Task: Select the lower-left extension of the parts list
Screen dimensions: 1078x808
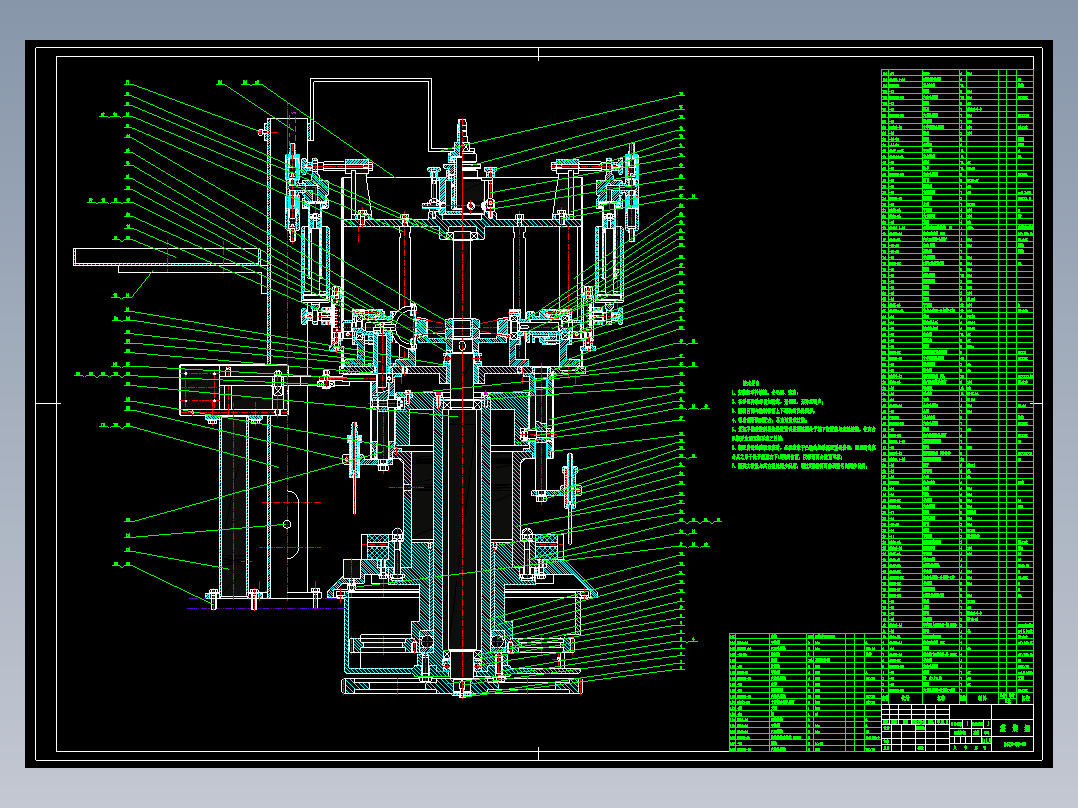Action: click(805, 692)
